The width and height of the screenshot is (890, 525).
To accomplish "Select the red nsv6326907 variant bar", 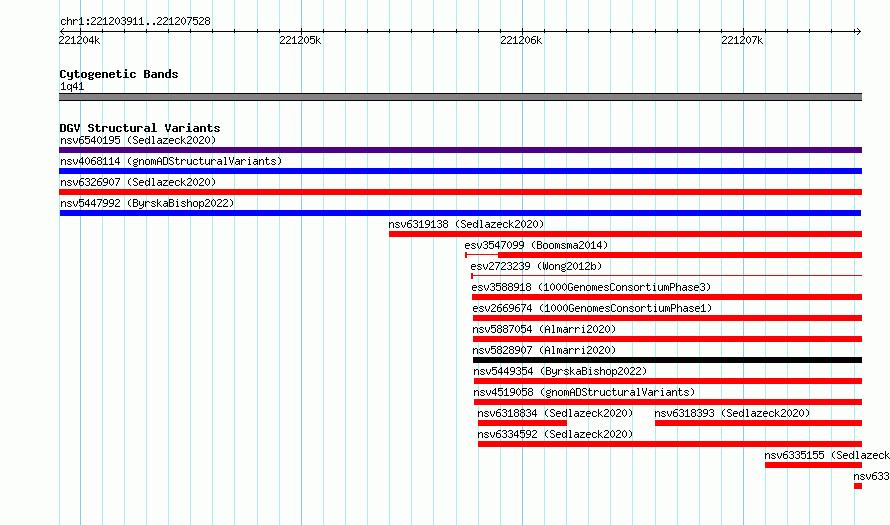I will [x=460, y=192].
